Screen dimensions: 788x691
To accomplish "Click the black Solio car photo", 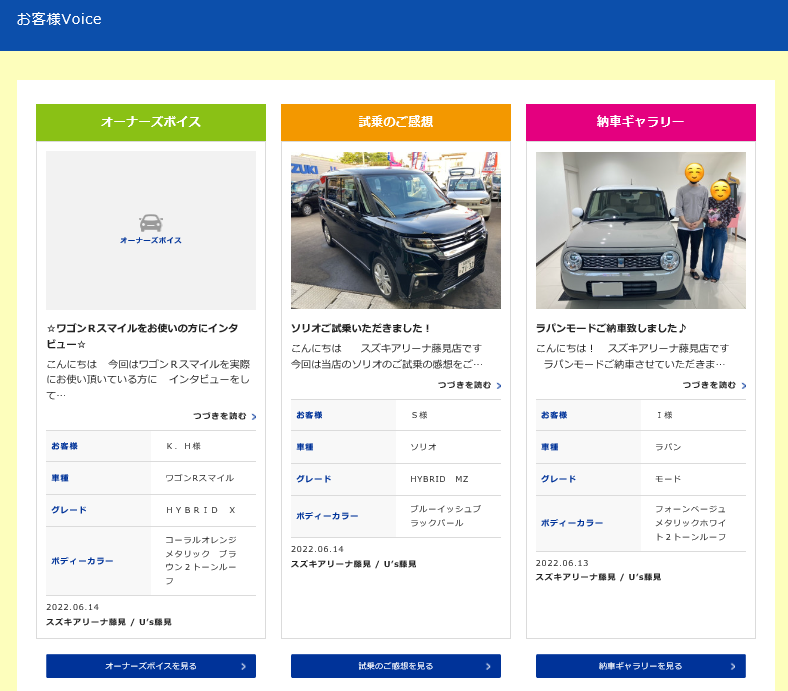I will coord(396,230).
